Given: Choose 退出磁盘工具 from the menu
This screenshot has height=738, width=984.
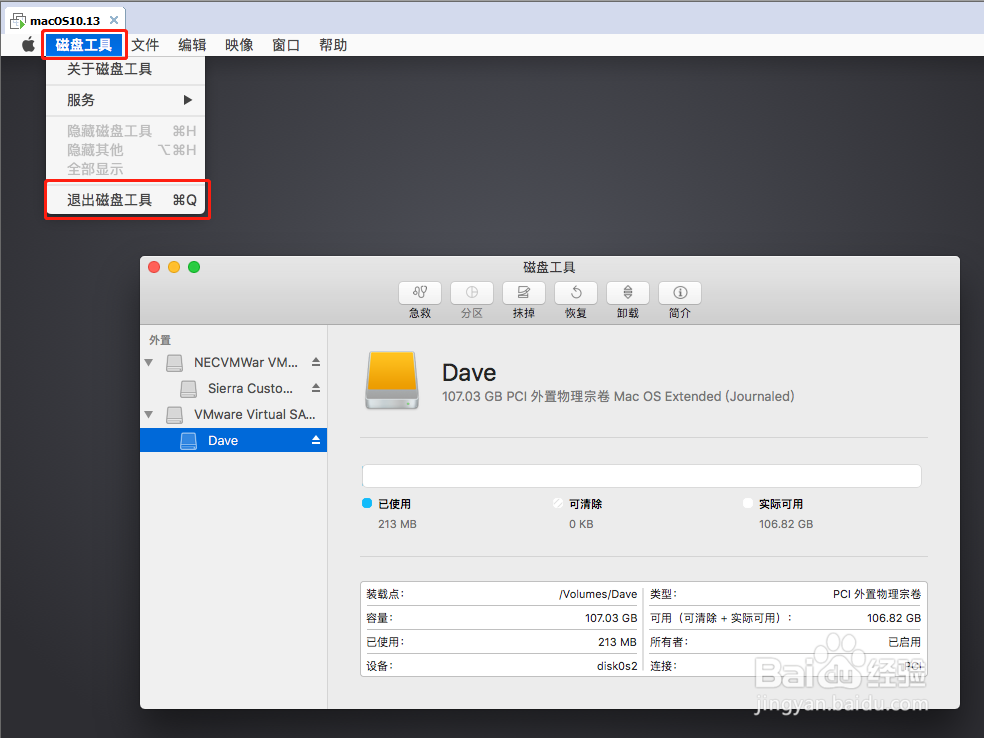Looking at the screenshot, I should pos(126,200).
